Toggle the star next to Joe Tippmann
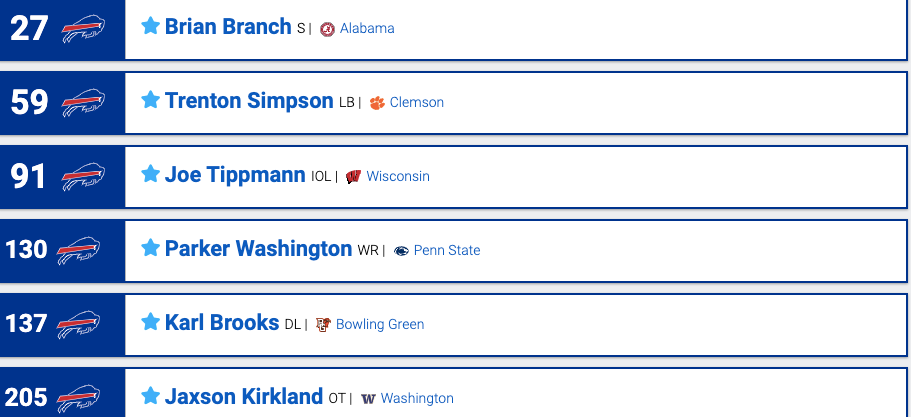Viewport: 911px width, 417px height. [150, 173]
